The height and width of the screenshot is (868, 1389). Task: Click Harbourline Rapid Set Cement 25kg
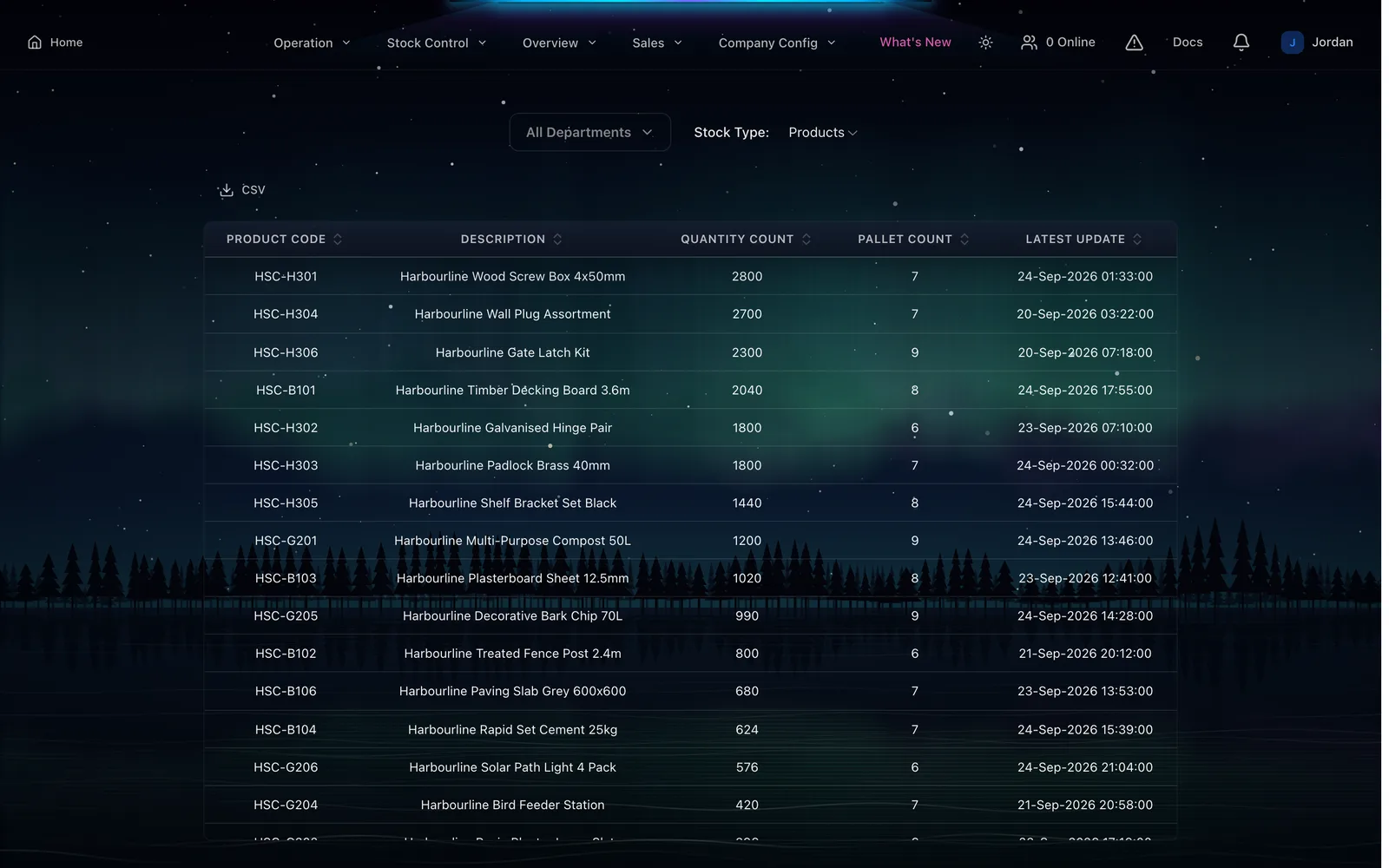point(512,730)
